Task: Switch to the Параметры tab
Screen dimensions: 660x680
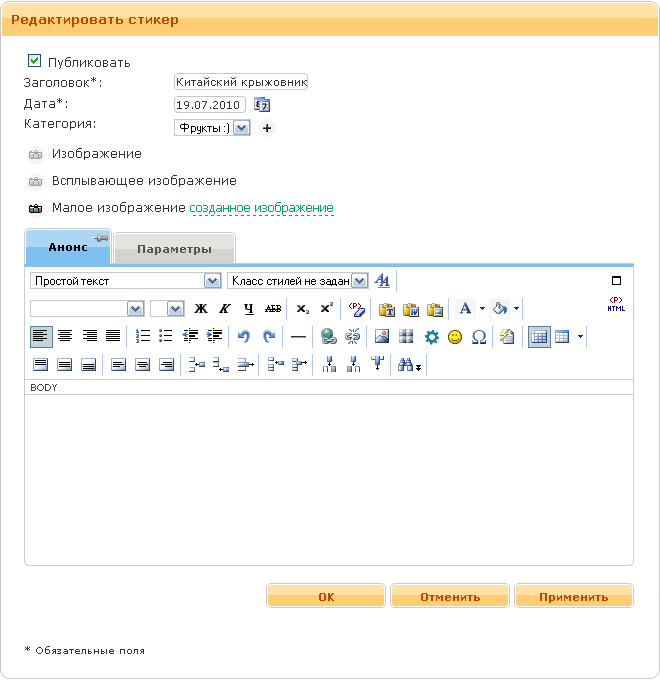Action: 174,249
